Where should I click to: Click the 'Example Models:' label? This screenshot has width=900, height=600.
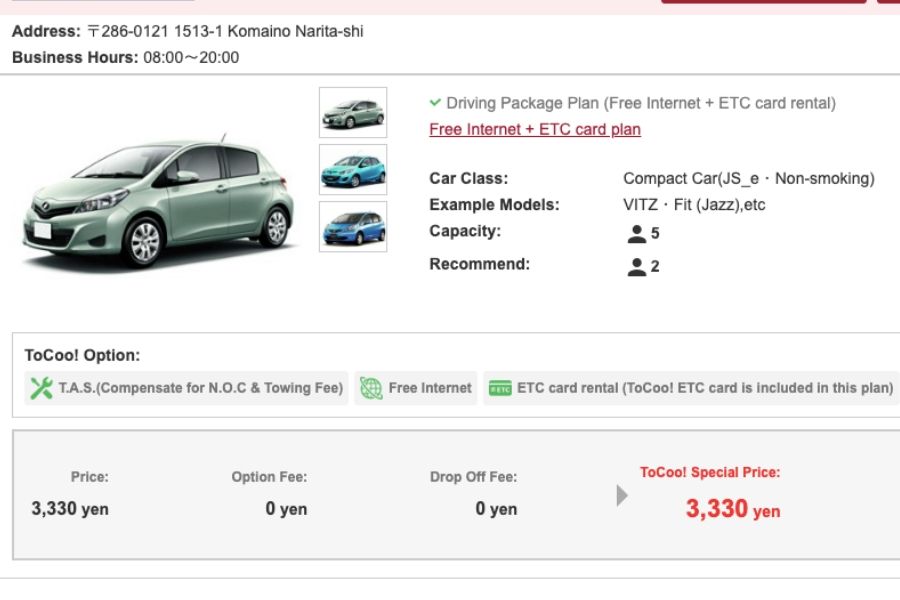494,205
